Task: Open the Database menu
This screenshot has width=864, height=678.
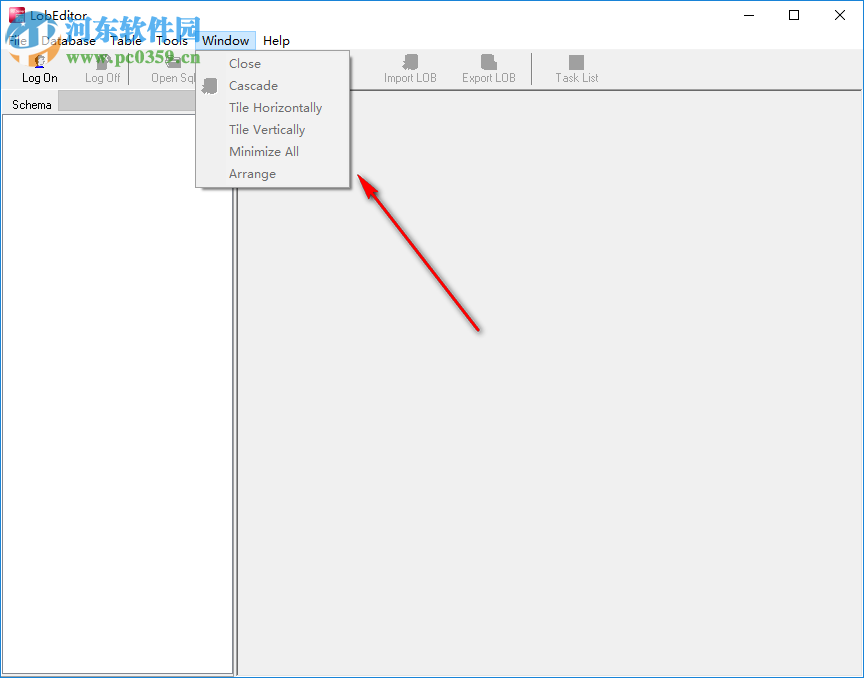Action: 69,41
